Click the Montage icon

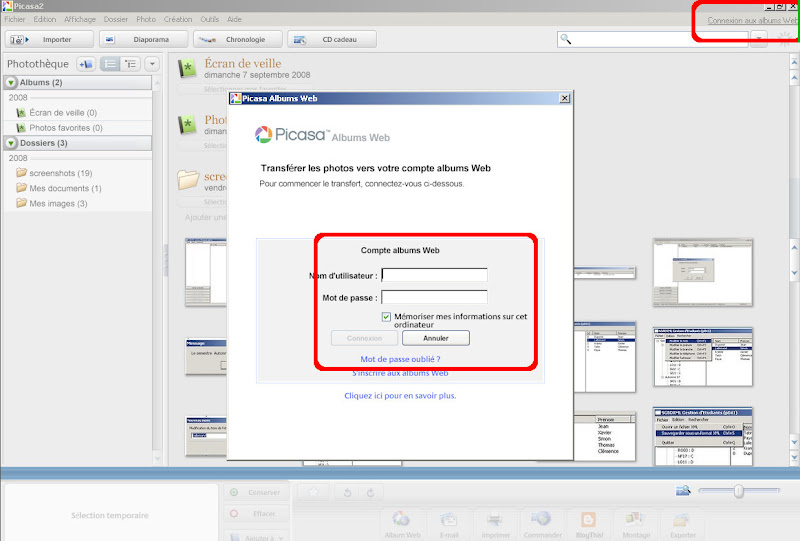coord(636,524)
